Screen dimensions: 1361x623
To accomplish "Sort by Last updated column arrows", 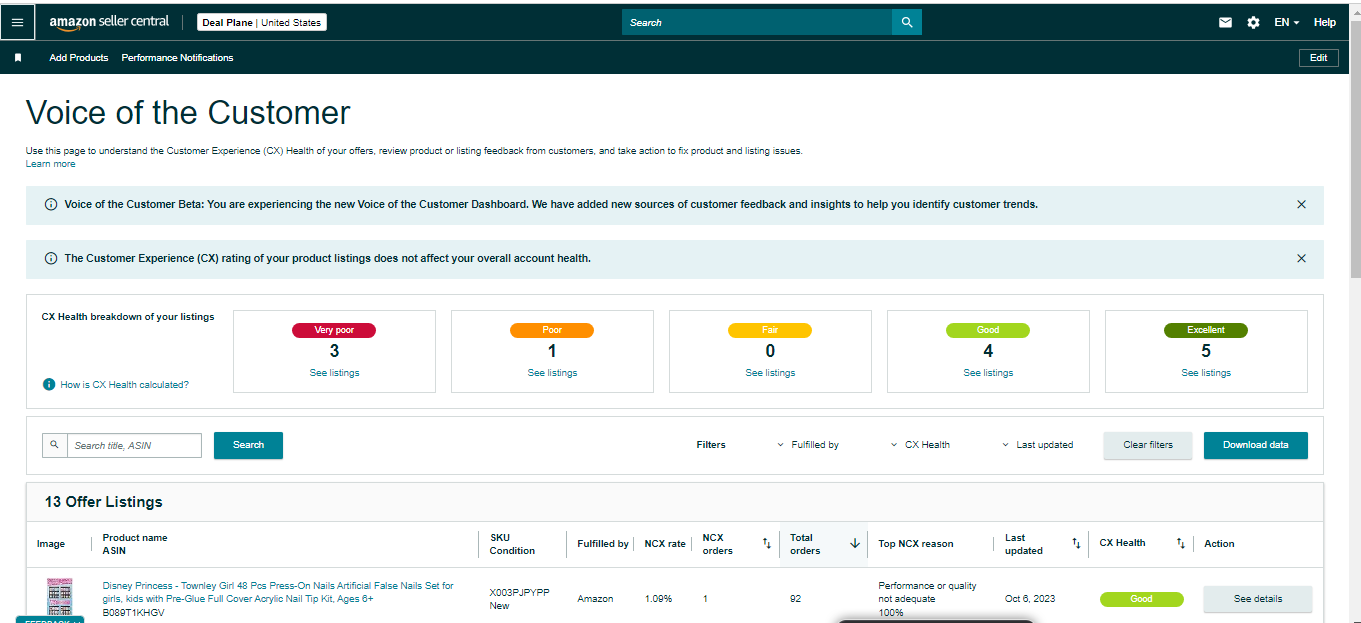I will 1076,543.
